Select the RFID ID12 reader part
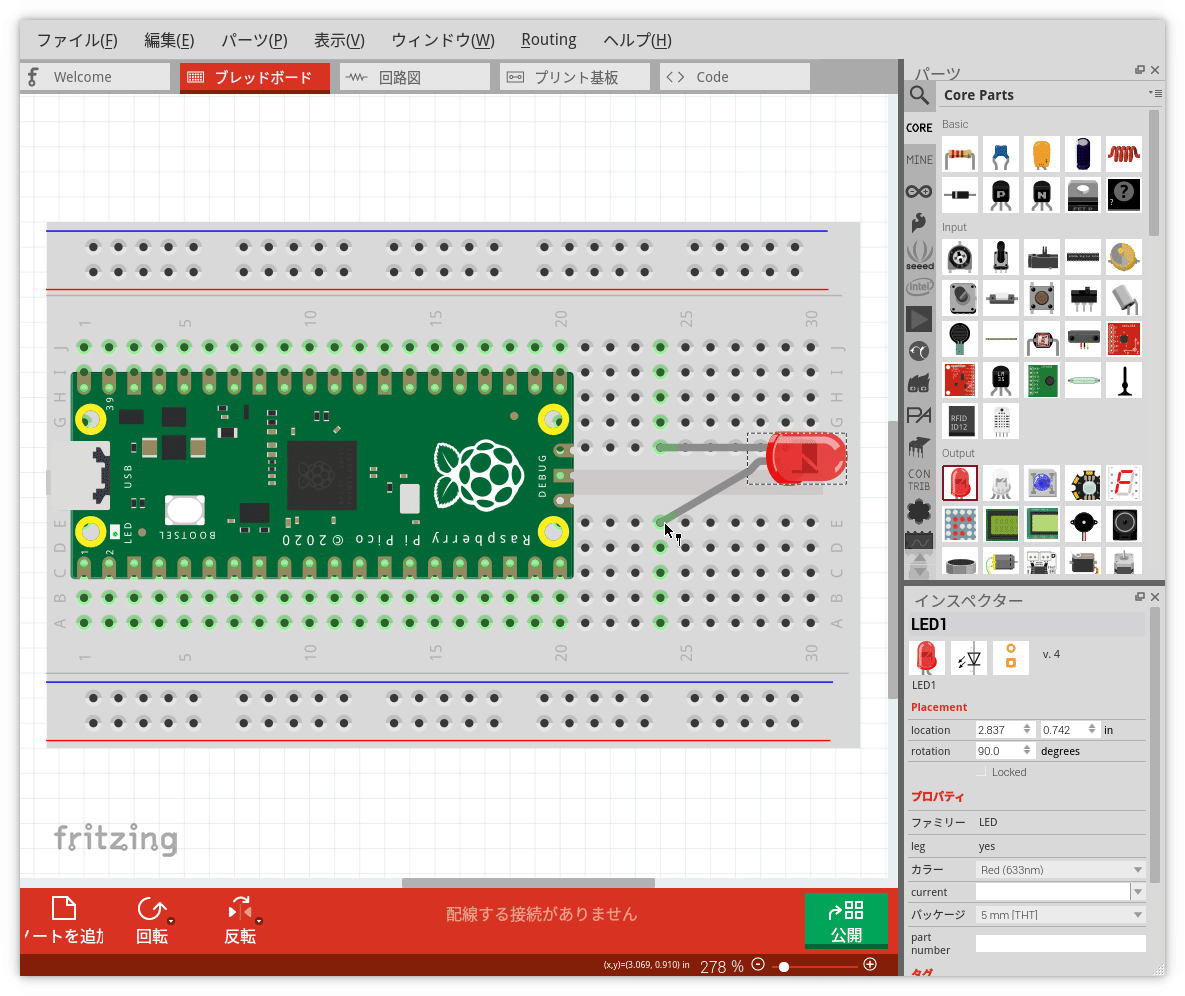Viewport: 1185px width, 996px height. click(x=960, y=421)
